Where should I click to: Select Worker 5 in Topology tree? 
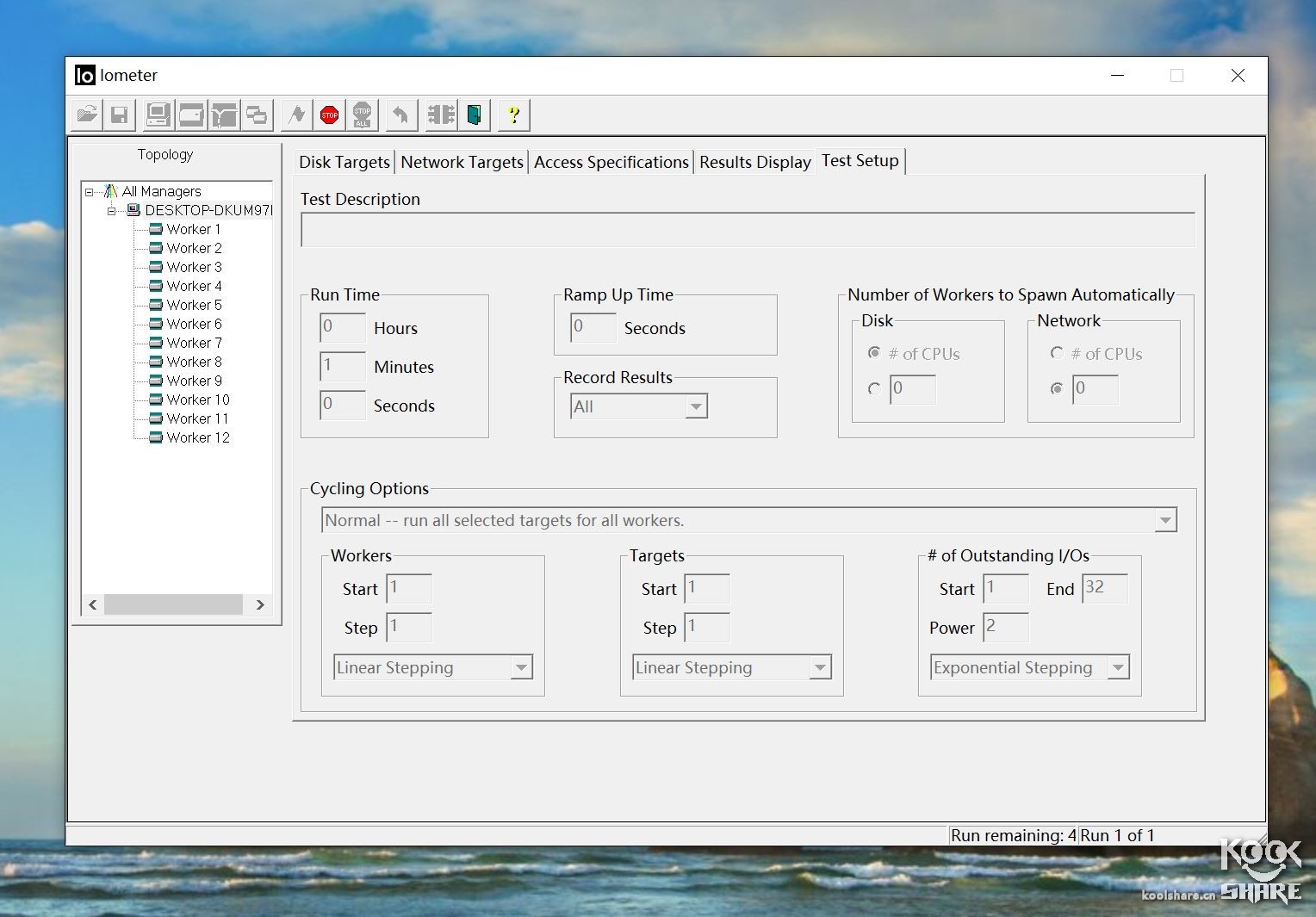(x=194, y=305)
